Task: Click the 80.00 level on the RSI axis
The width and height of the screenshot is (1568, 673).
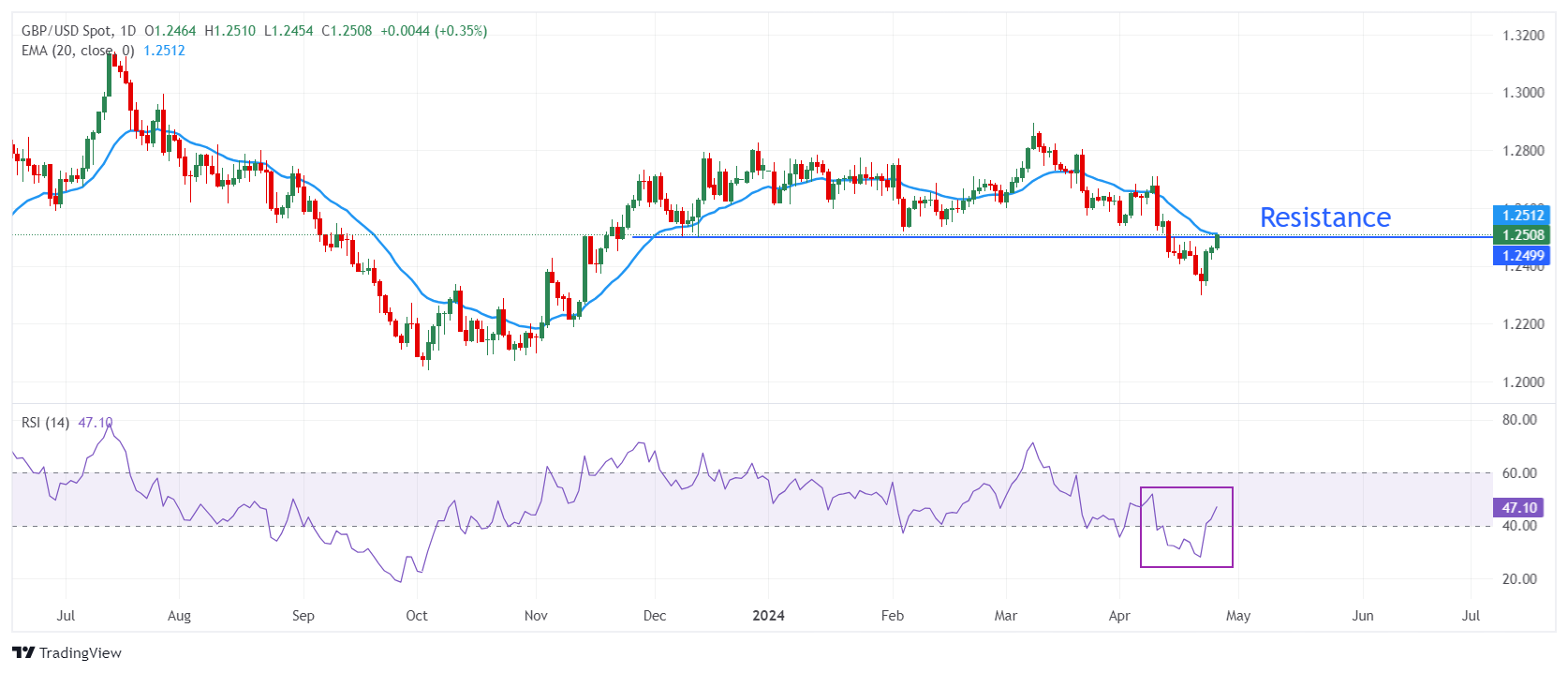Action: 1519,420
